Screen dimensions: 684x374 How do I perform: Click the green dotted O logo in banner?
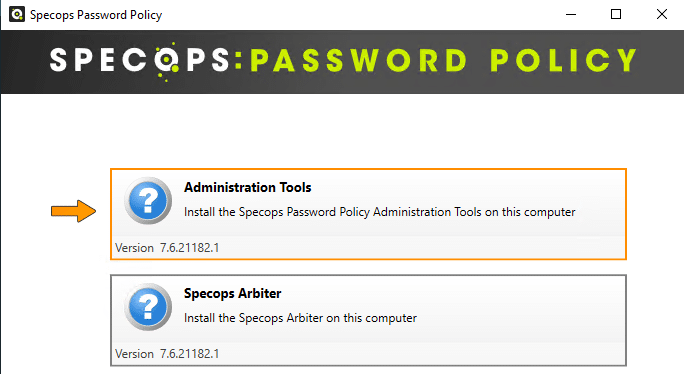click(166, 62)
